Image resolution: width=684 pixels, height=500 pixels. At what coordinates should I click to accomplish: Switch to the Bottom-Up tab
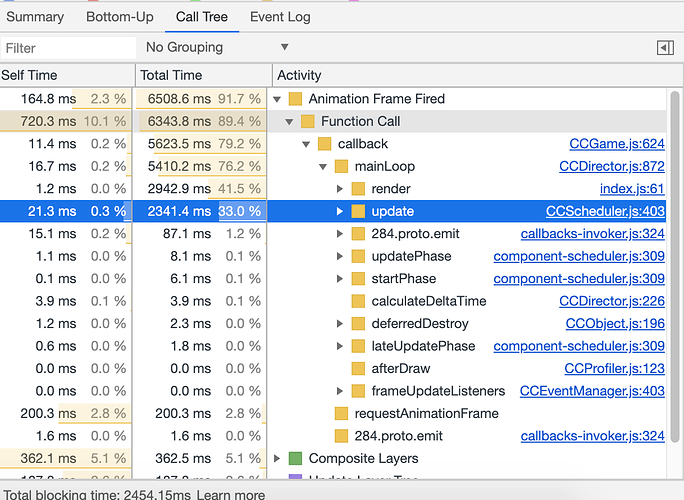pos(120,17)
